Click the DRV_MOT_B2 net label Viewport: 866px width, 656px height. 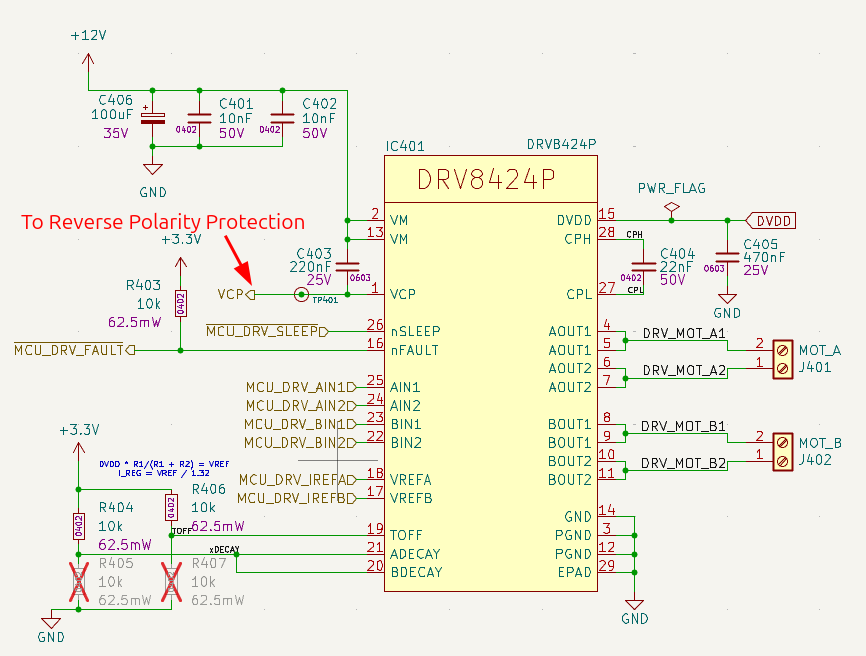(683, 463)
